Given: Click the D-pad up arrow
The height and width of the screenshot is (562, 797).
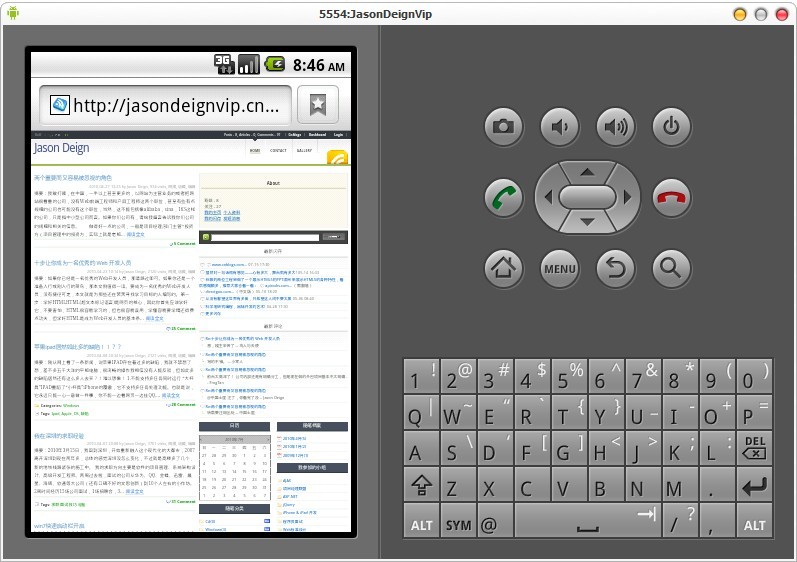Looking at the screenshot, I should tap(587, 172).
